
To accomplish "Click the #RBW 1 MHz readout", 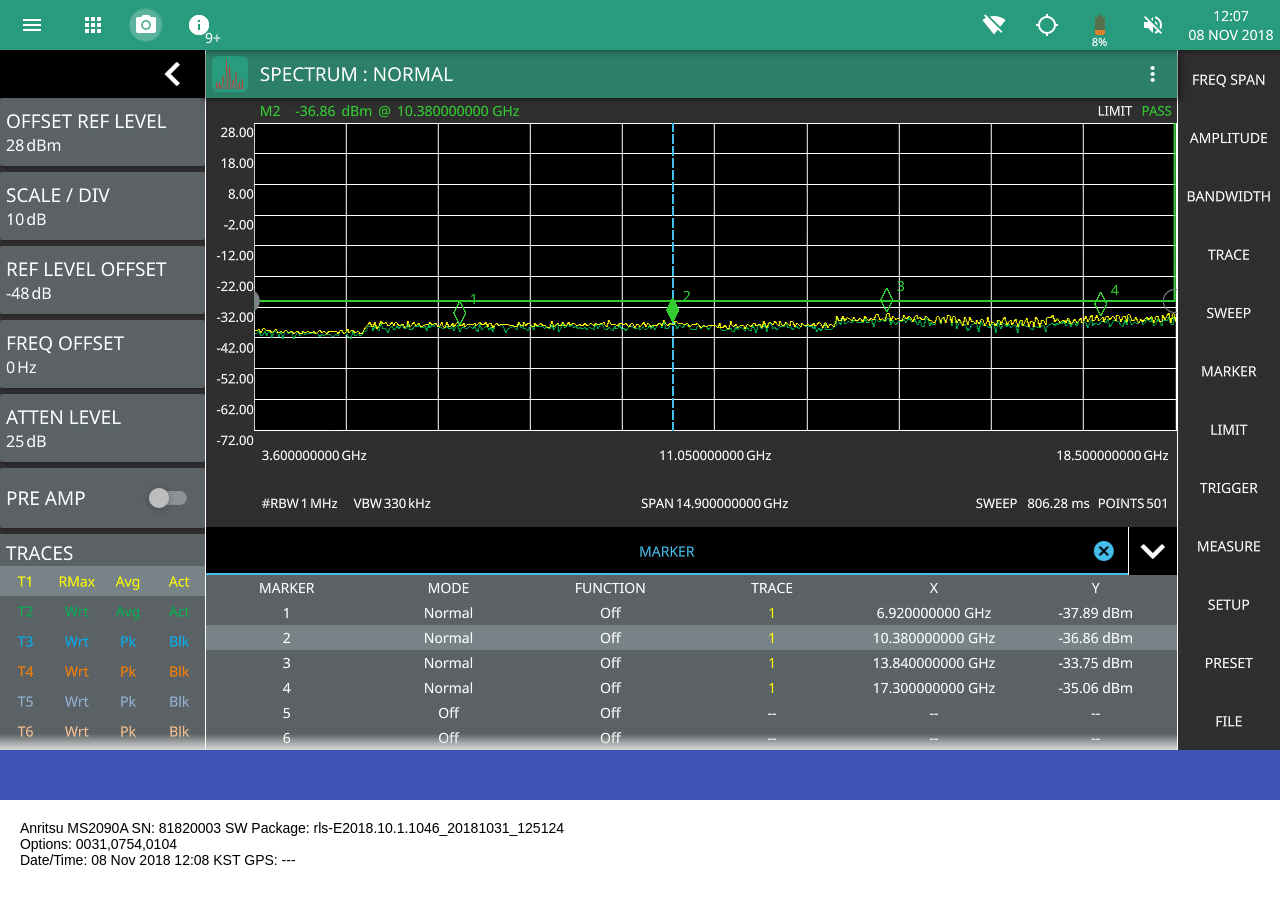I will click(299, 503).
